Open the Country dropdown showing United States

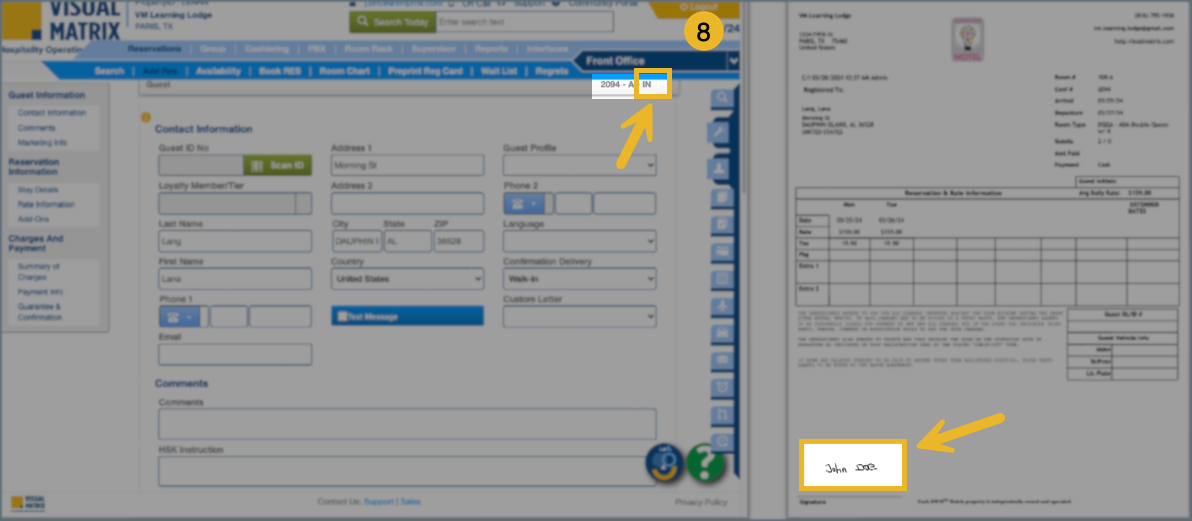(x=407, y=279)
